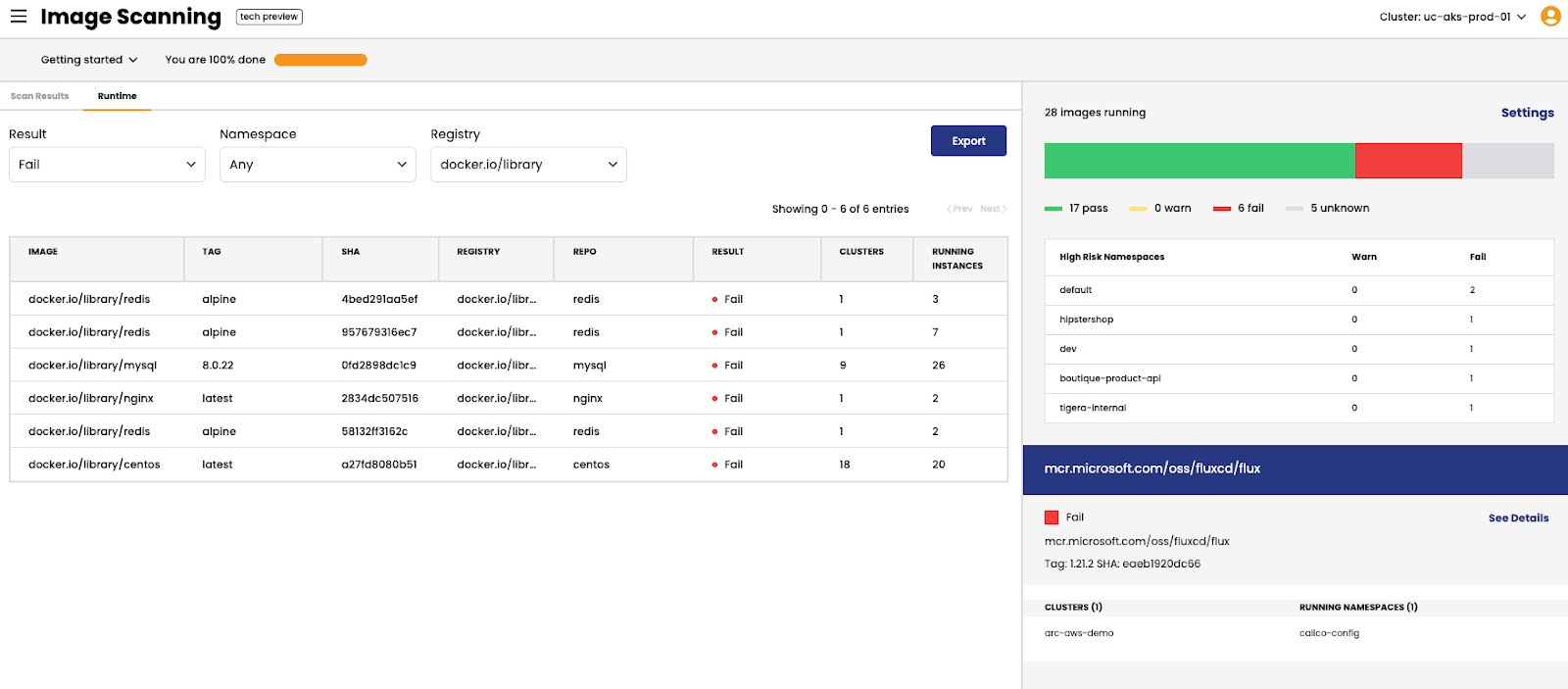Click the 0 warn legend entry
This screenshot has width=1568, height=689.
coord(1161,208)
